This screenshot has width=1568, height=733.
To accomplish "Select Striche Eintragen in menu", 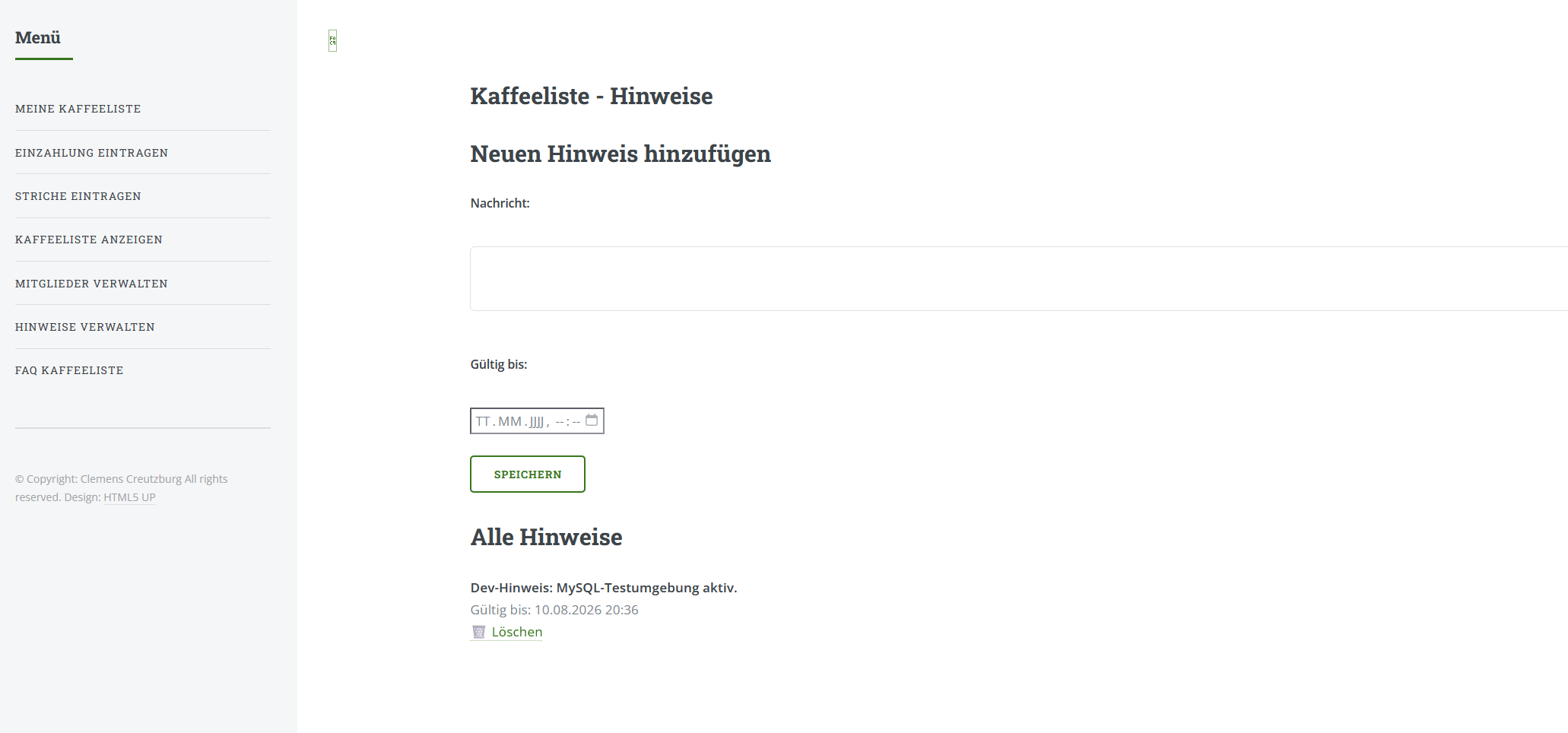I will pyautogui.click(x=78, y=196).
